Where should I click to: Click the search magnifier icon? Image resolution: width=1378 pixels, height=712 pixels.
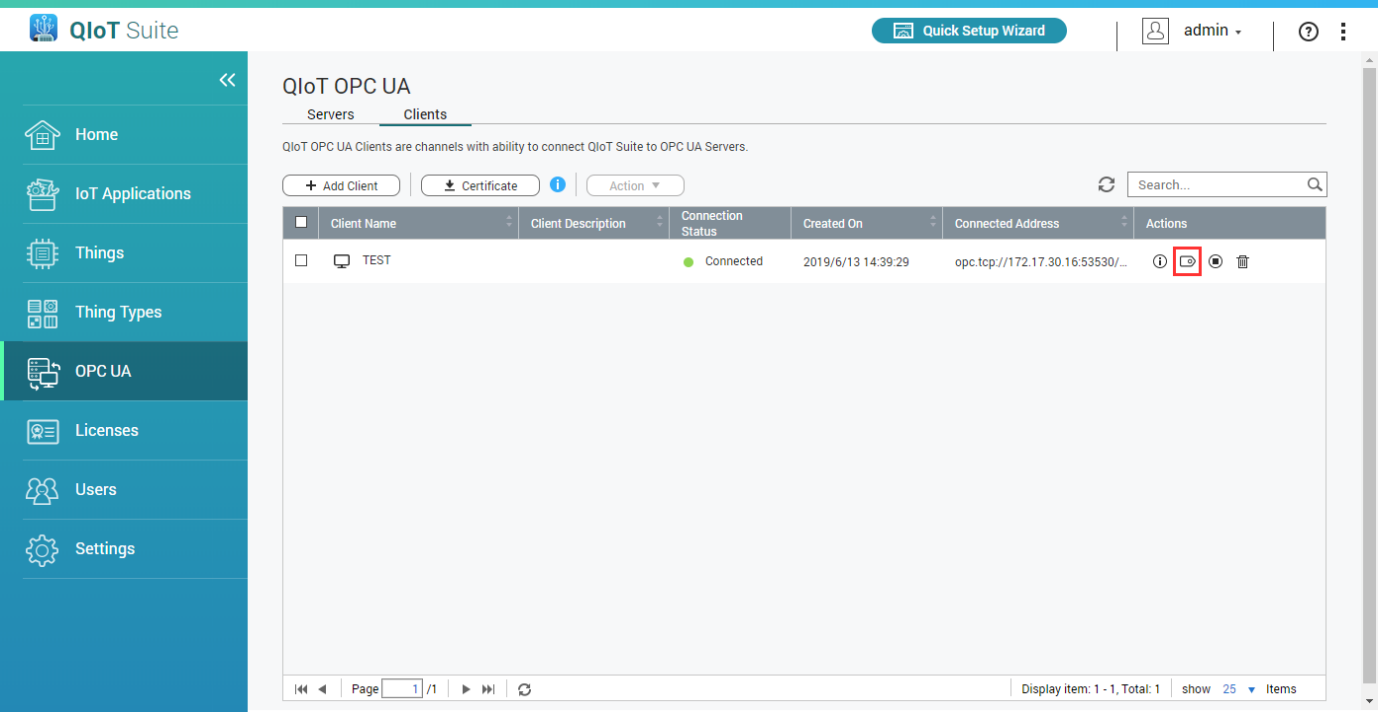(1315, 184)
